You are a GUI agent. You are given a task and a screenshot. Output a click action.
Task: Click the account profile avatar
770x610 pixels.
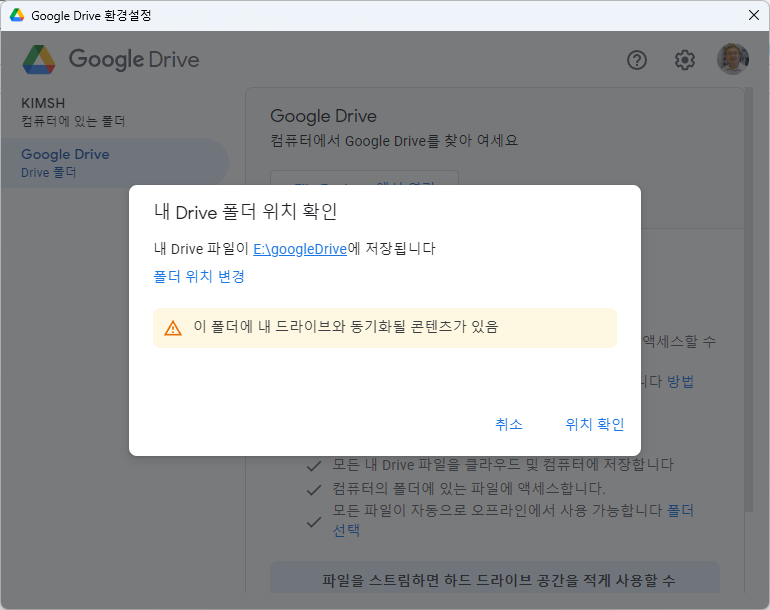[x=732, y=59]
